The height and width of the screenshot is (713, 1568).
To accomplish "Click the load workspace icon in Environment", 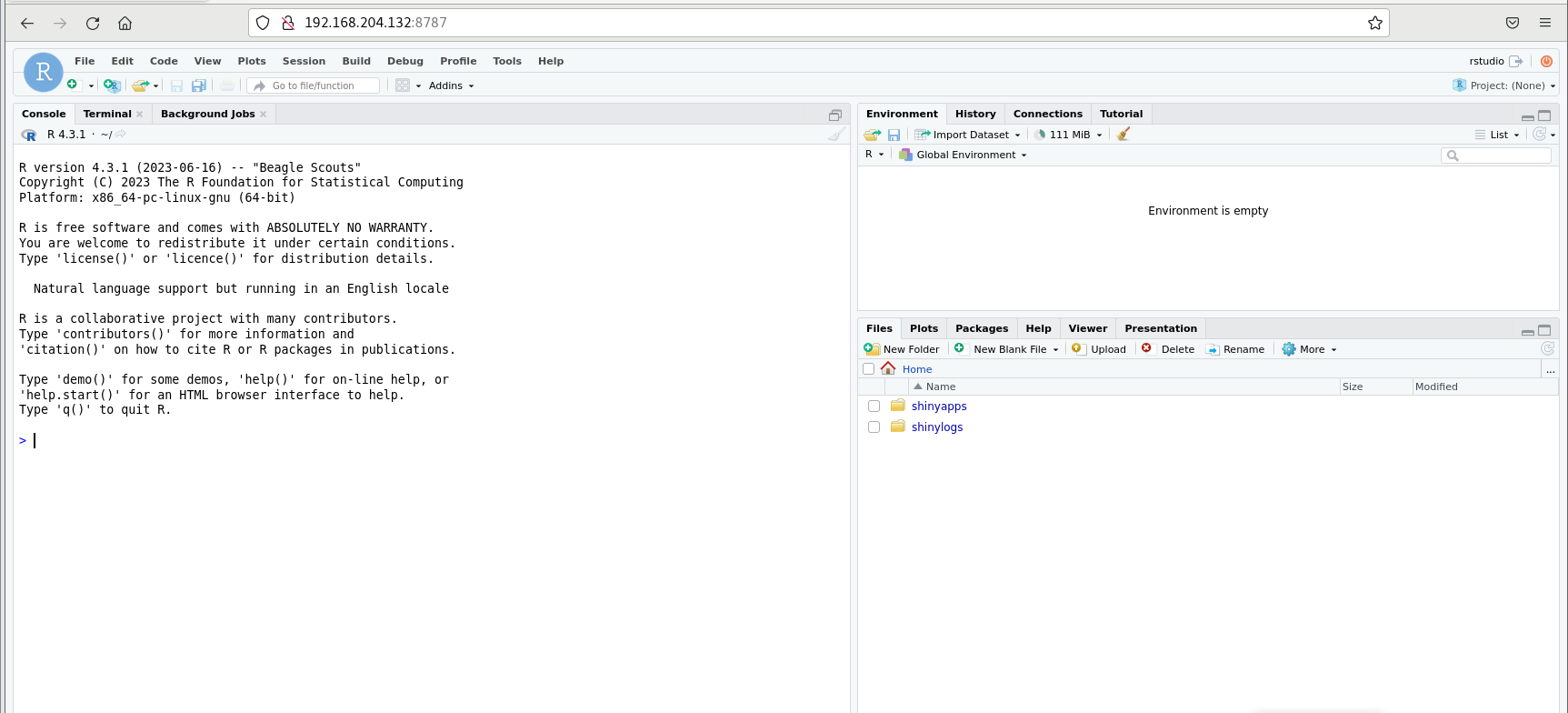I will point(873,135).
